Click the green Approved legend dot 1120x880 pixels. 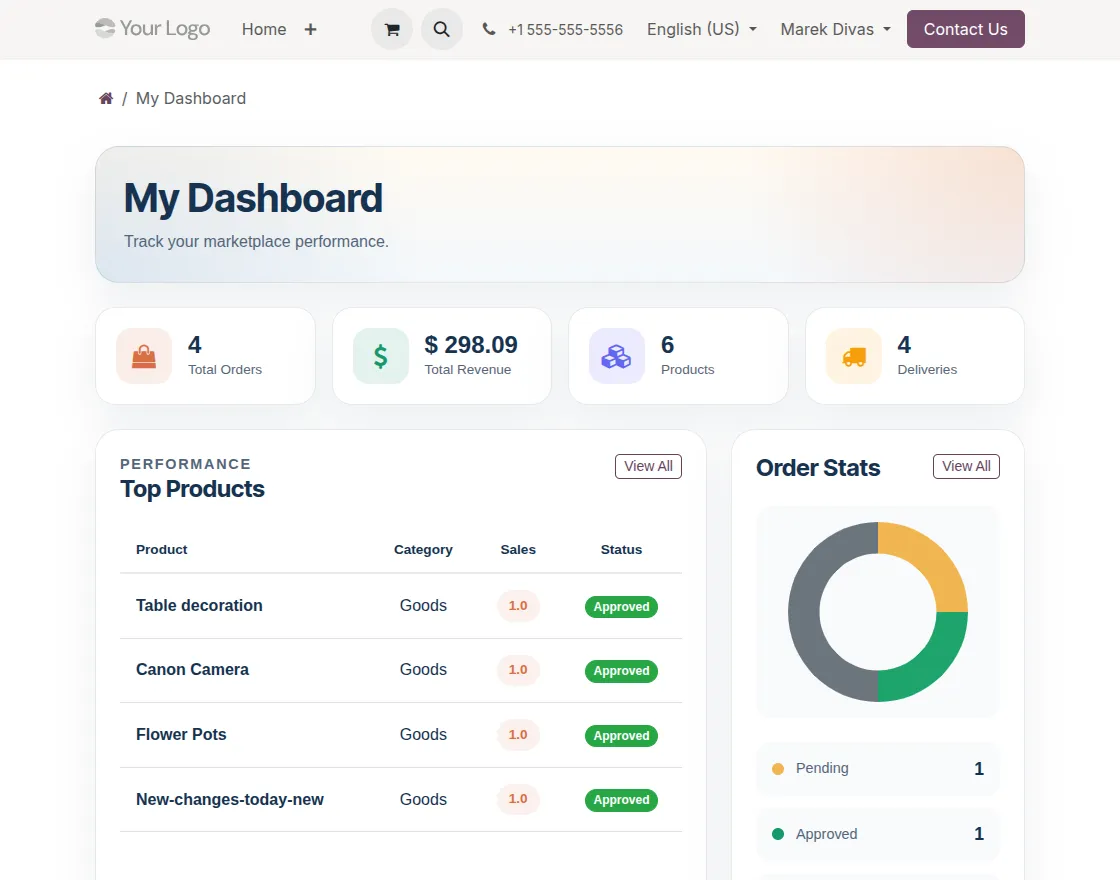[x=778, y=834]
